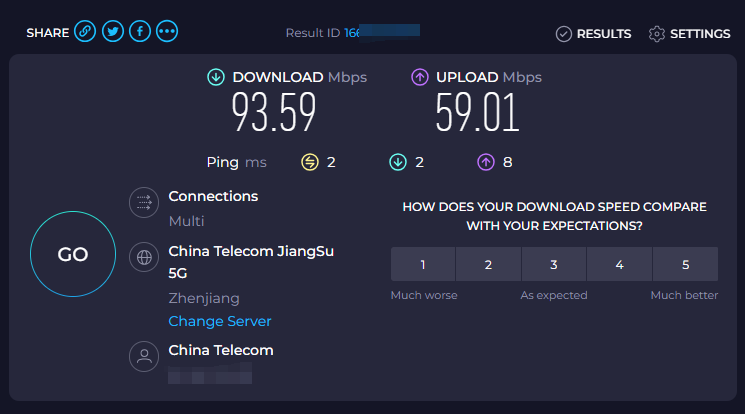
Task: Rate download speed as 1
Action: 423,265
